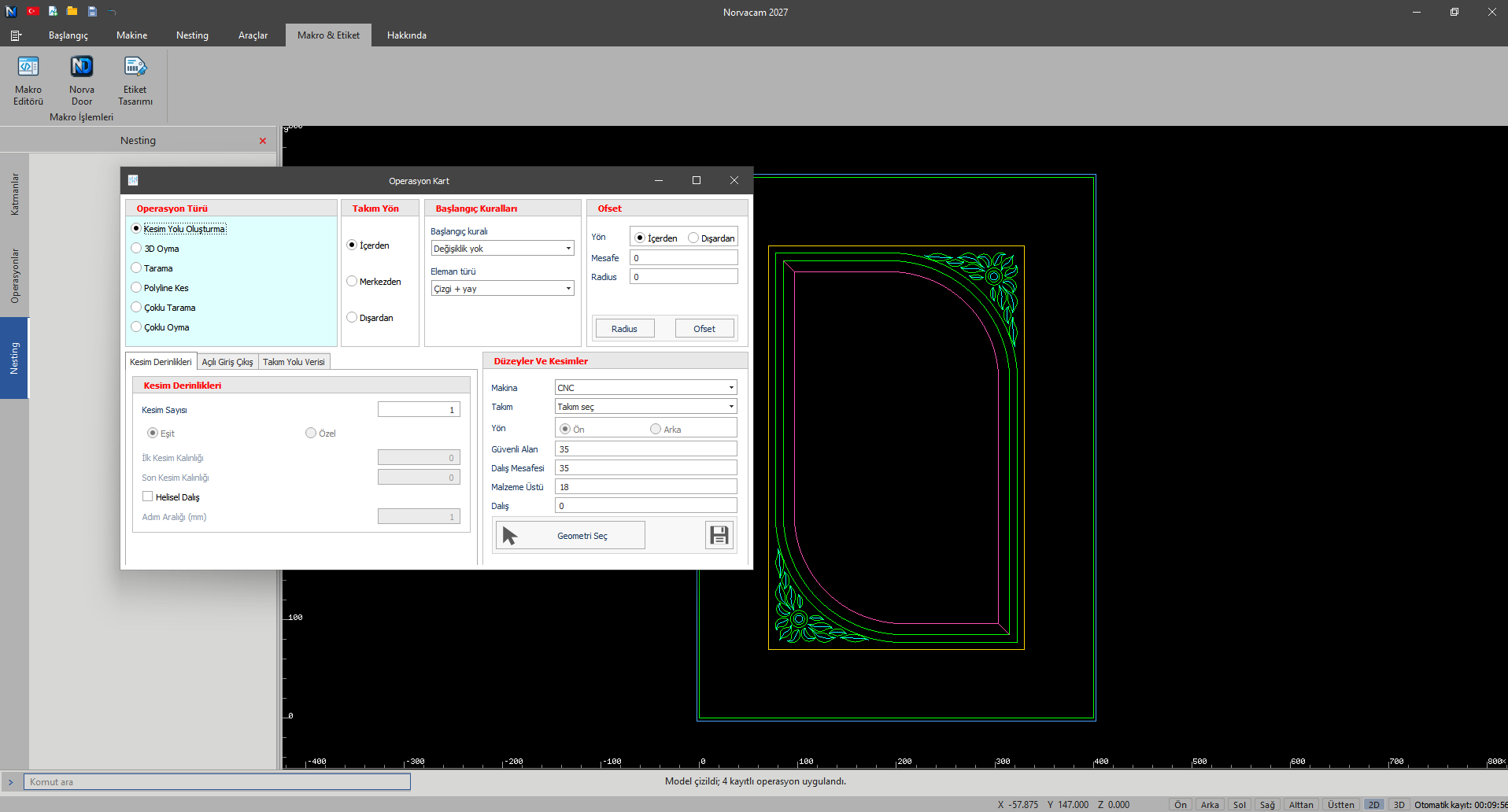
Task: Click the Operasyon Kart window icon
Action: 133,180
